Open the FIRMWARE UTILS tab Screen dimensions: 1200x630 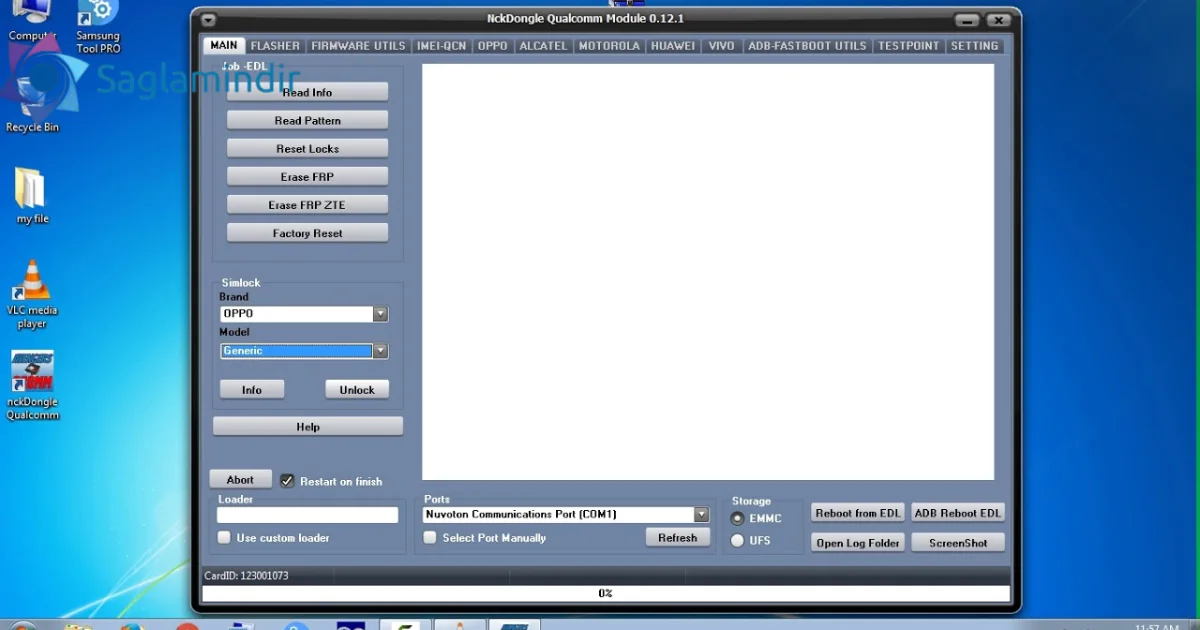tap(358, 46)
